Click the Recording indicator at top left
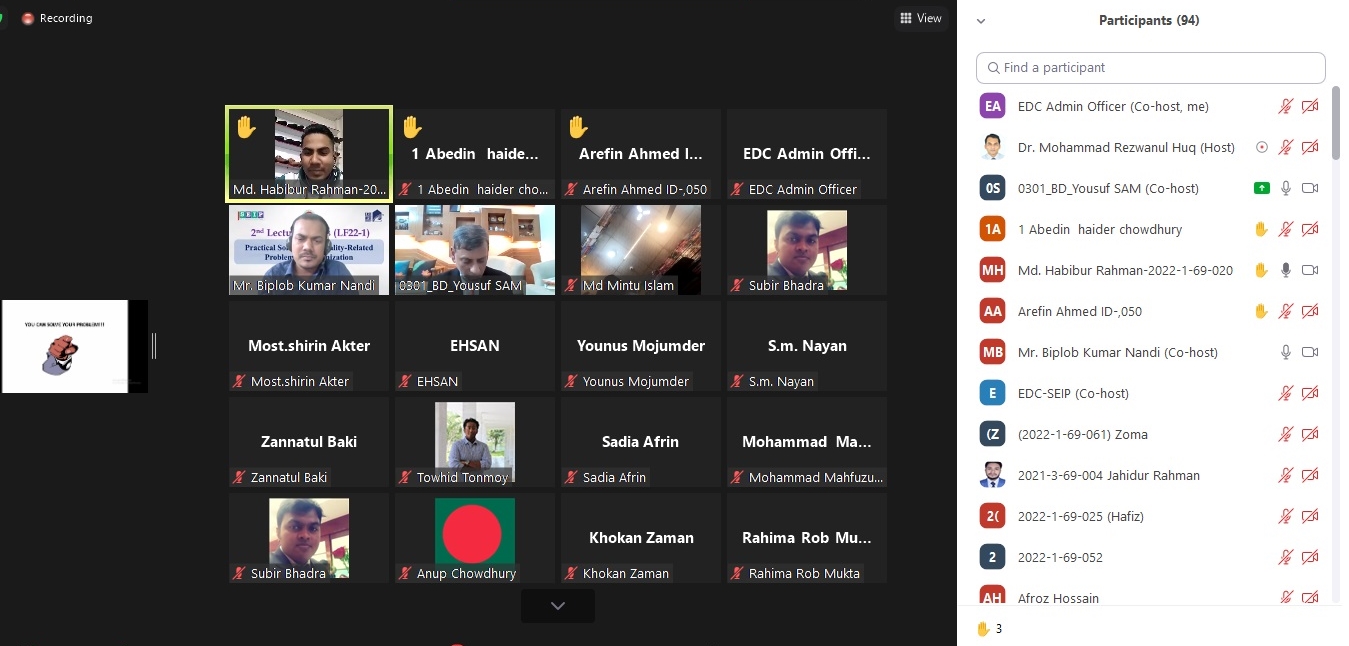 tap(57, 18)
